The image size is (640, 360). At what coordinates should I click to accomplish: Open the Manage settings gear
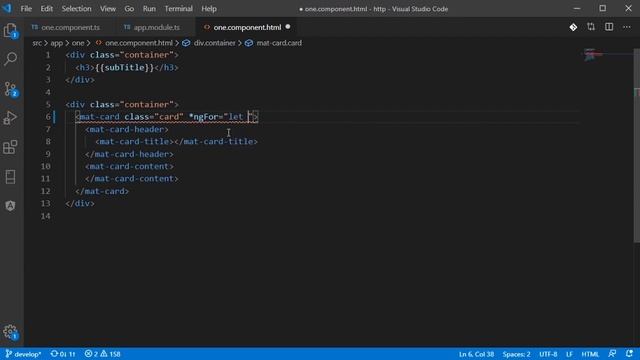(10, 332)
